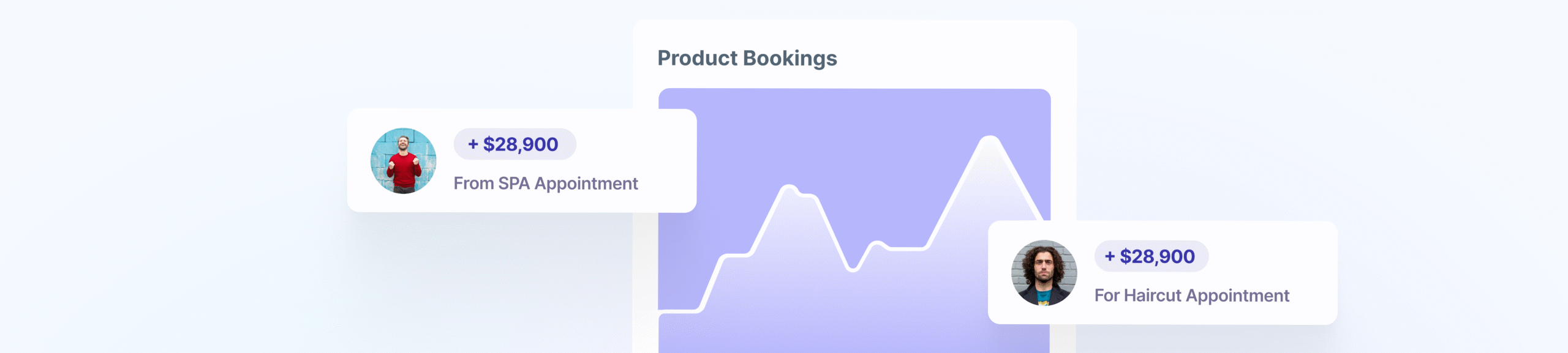This screenshot has width=1568, height=353.
Task: Click the flat plateau before the tallest peak
Action: (907, 248)
